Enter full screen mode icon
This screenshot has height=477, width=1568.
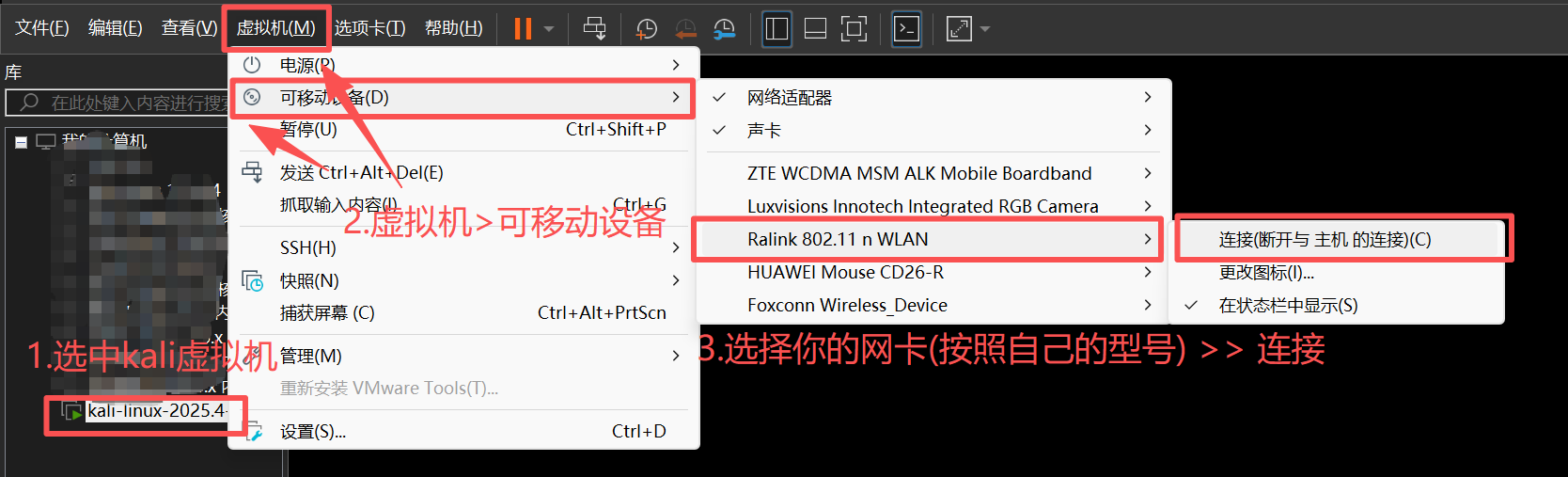[x=854, y=28]
